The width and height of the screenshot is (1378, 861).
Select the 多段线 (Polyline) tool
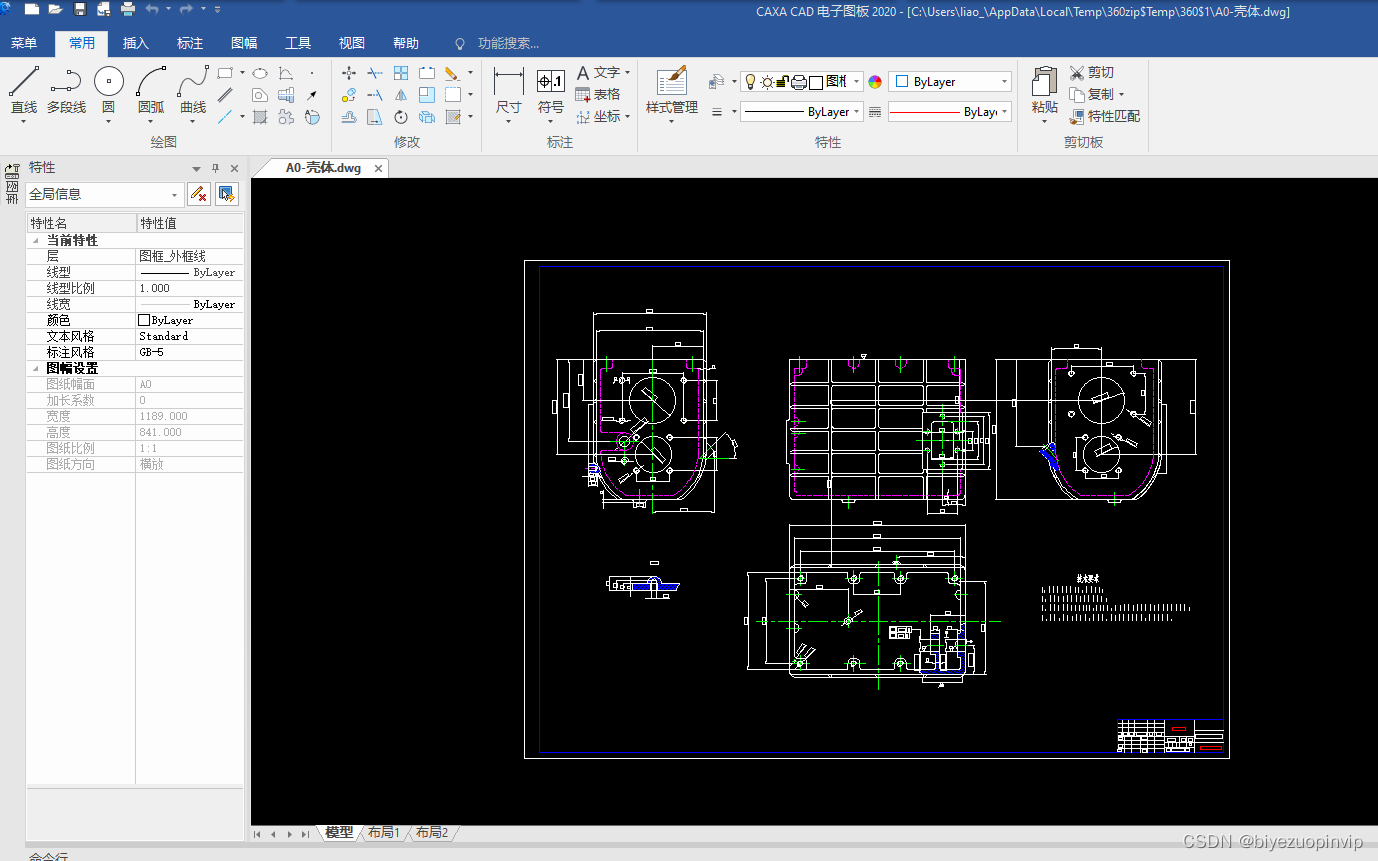click(x=66, y=90)
